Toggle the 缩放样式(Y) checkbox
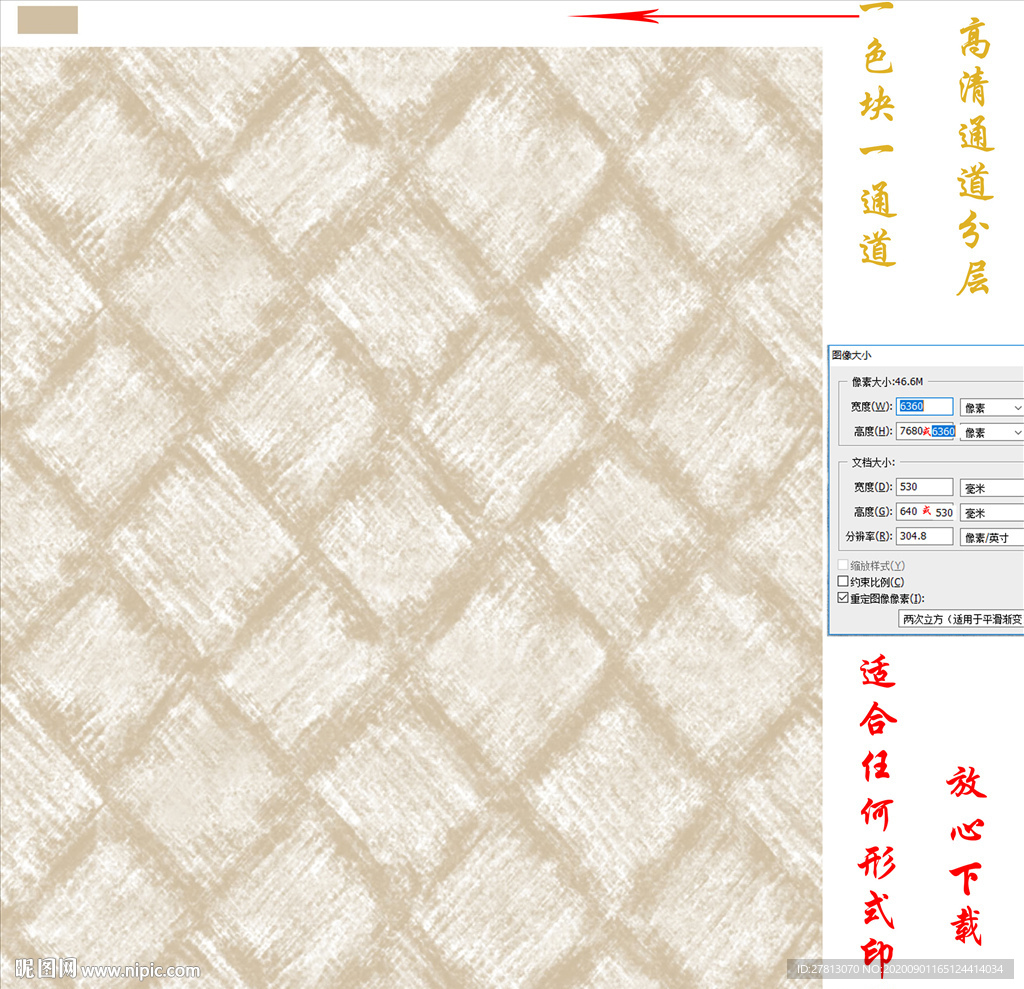 point(843,565)
